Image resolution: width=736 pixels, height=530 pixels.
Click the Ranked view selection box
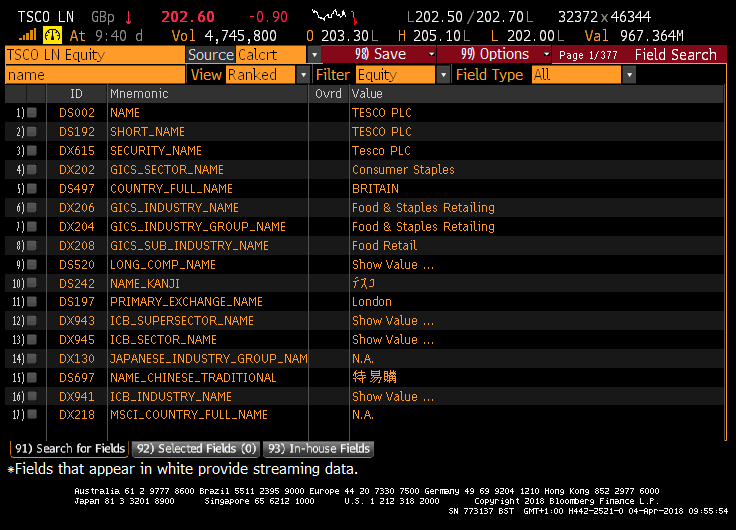pos(261,75)
